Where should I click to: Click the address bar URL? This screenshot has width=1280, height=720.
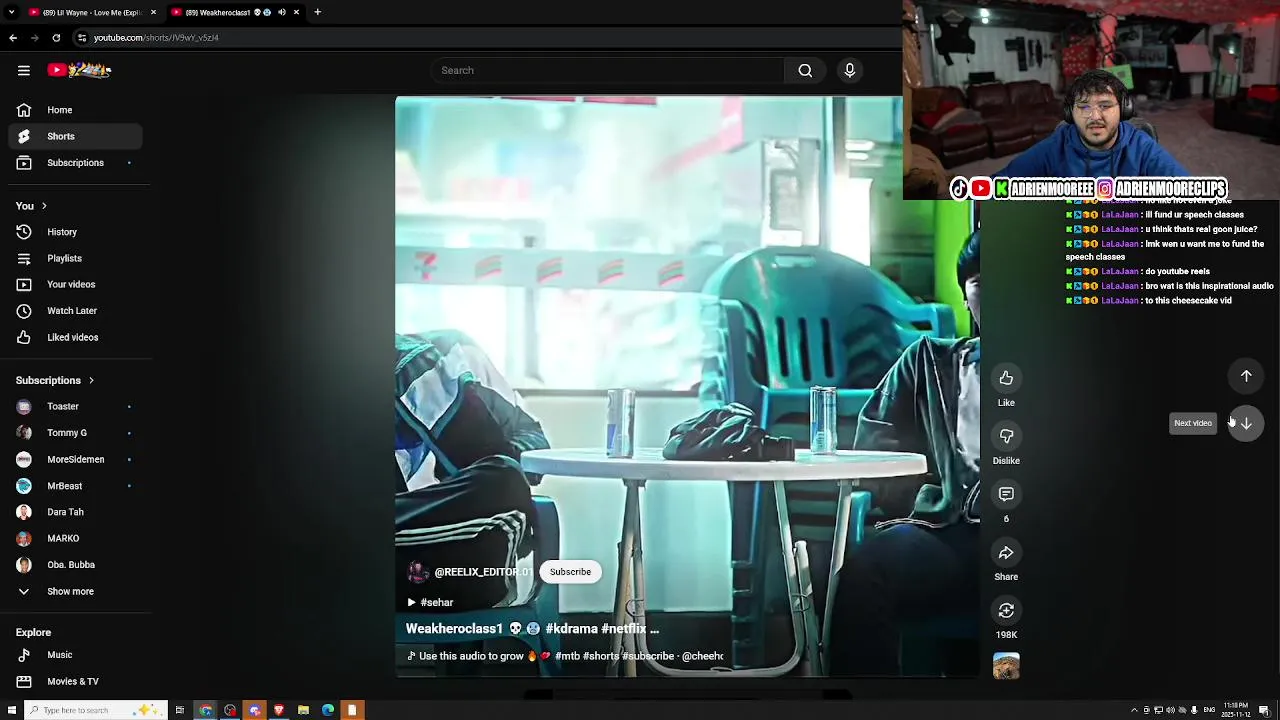pos(156,38)
